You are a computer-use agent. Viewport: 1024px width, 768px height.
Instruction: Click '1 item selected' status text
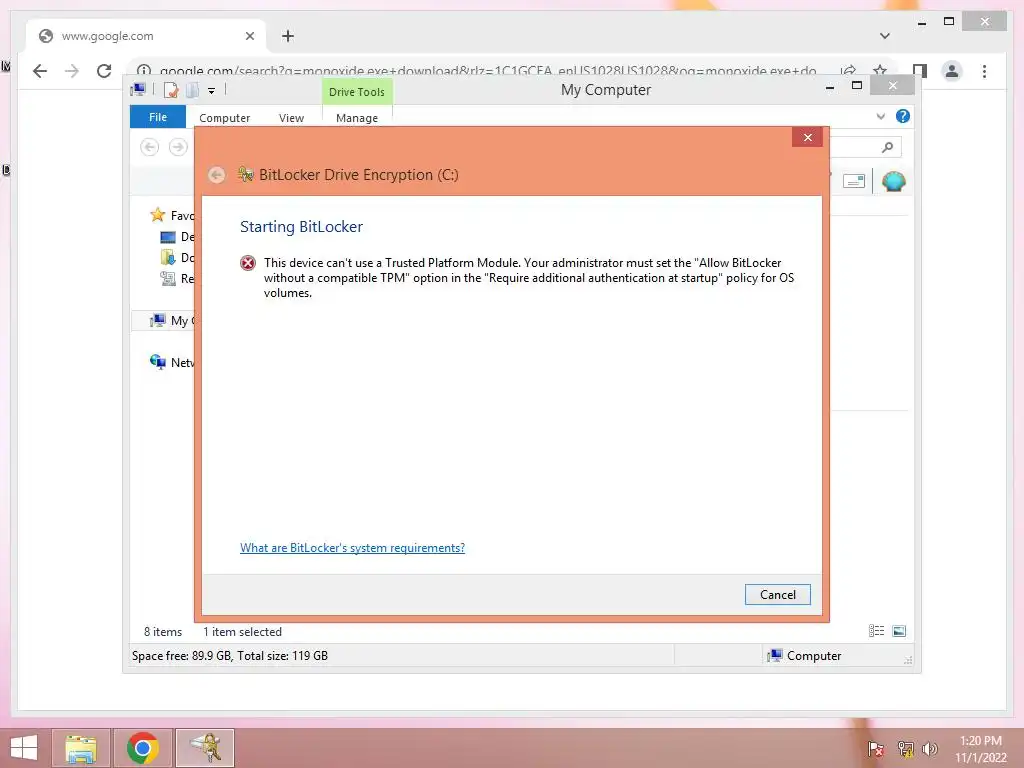tap(242, 632)
